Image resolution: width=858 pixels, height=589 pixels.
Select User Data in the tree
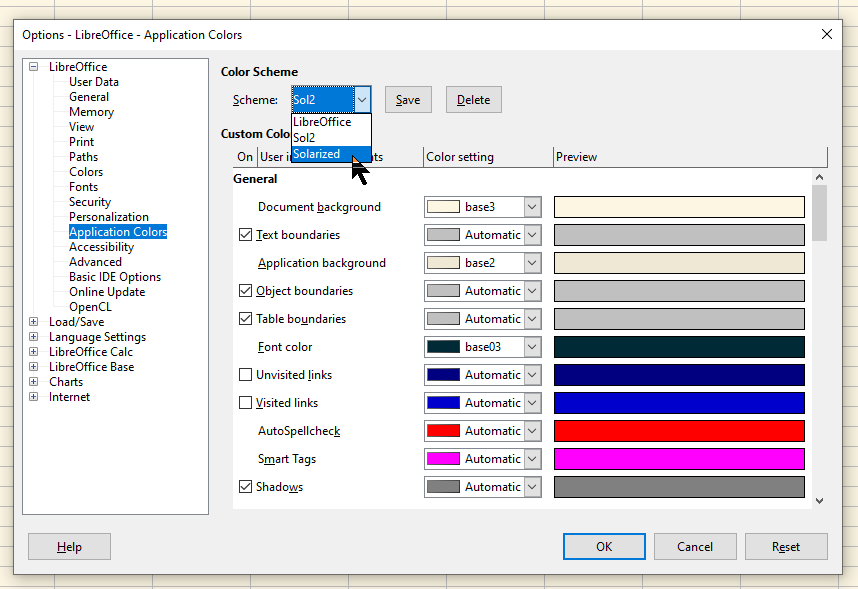[x=94, y=82]
